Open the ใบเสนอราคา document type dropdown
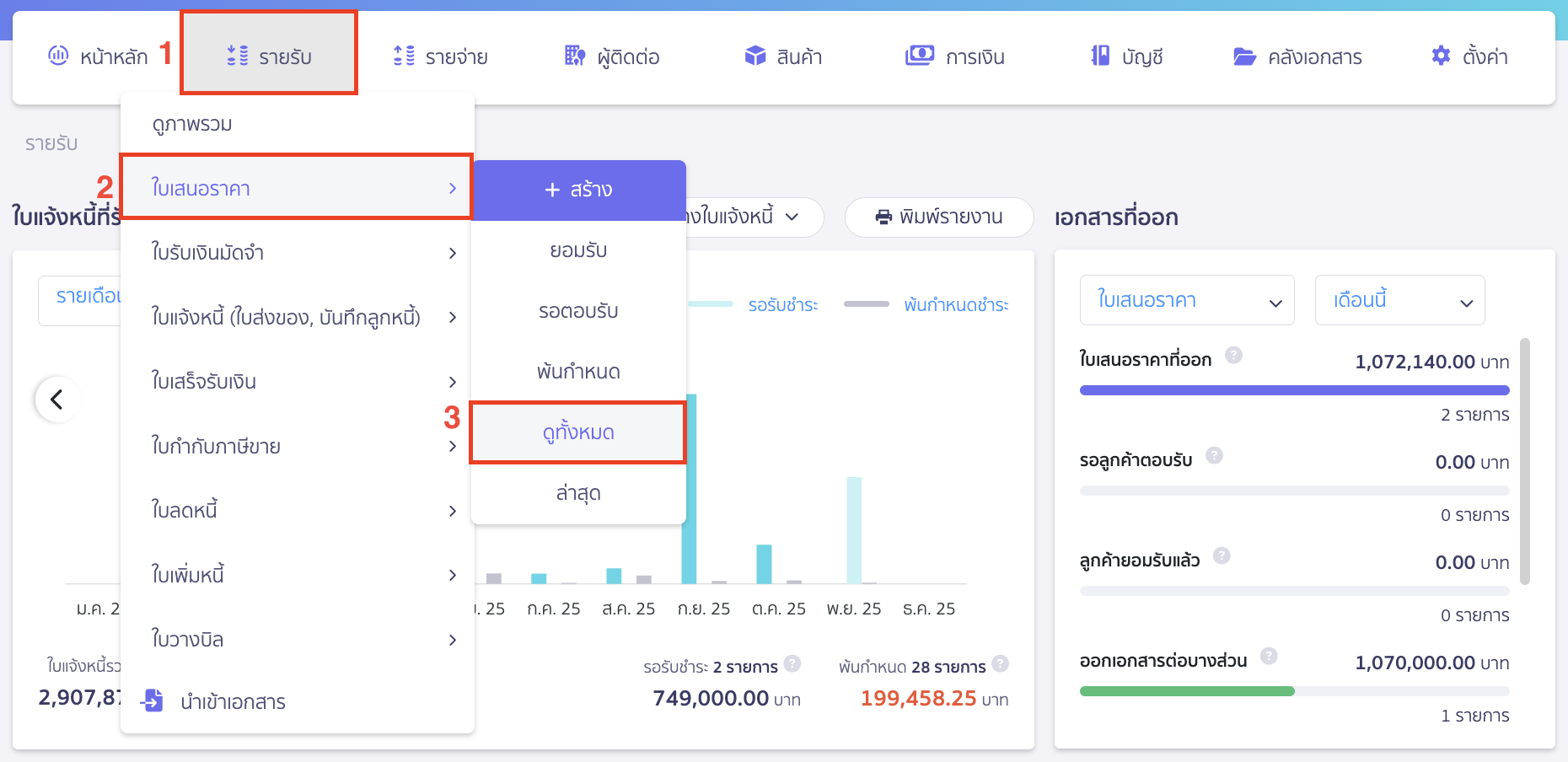 click(1186, 300)
